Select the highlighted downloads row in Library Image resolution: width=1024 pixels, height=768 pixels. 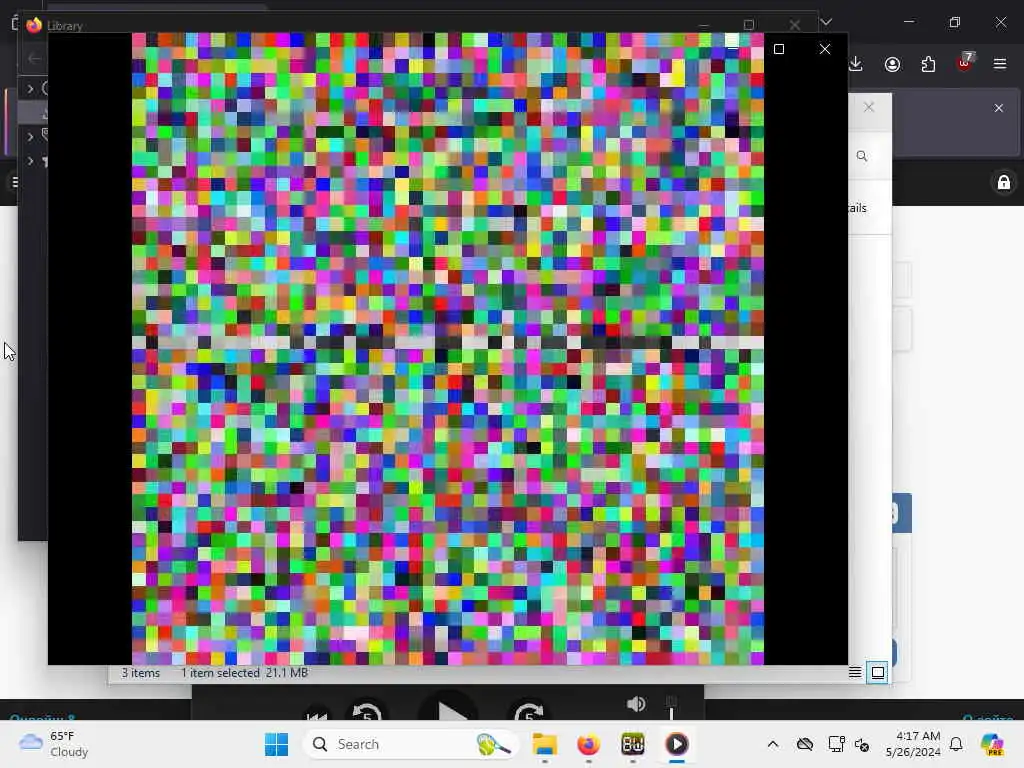[33, 113]
